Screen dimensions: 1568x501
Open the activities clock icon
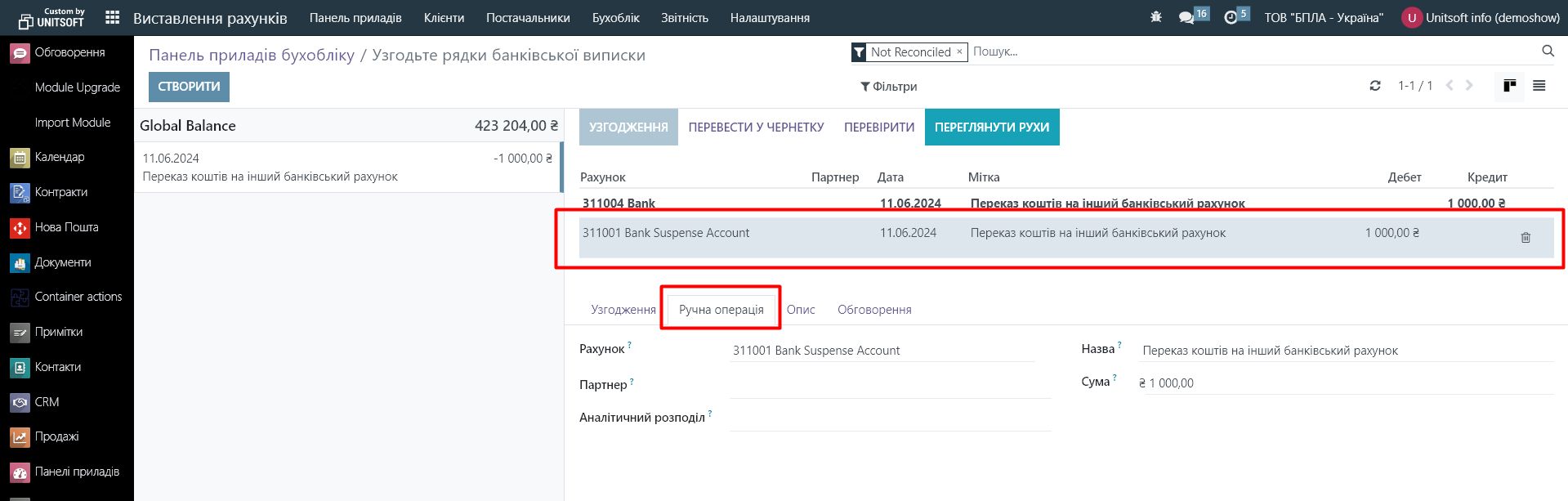pos(1231,17)
